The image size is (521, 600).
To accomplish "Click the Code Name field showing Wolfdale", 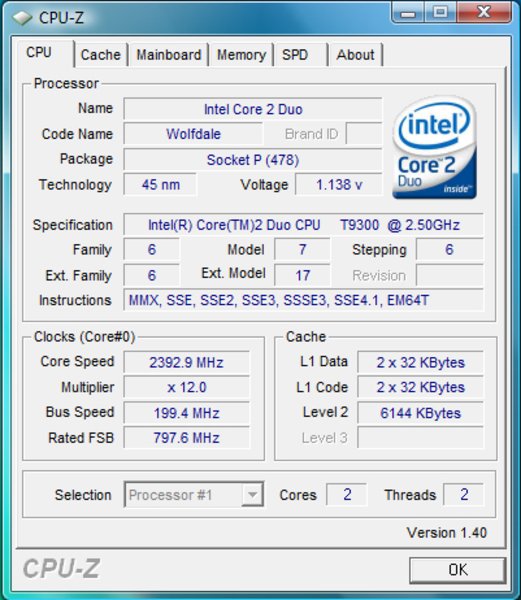I will coord(193,134).
